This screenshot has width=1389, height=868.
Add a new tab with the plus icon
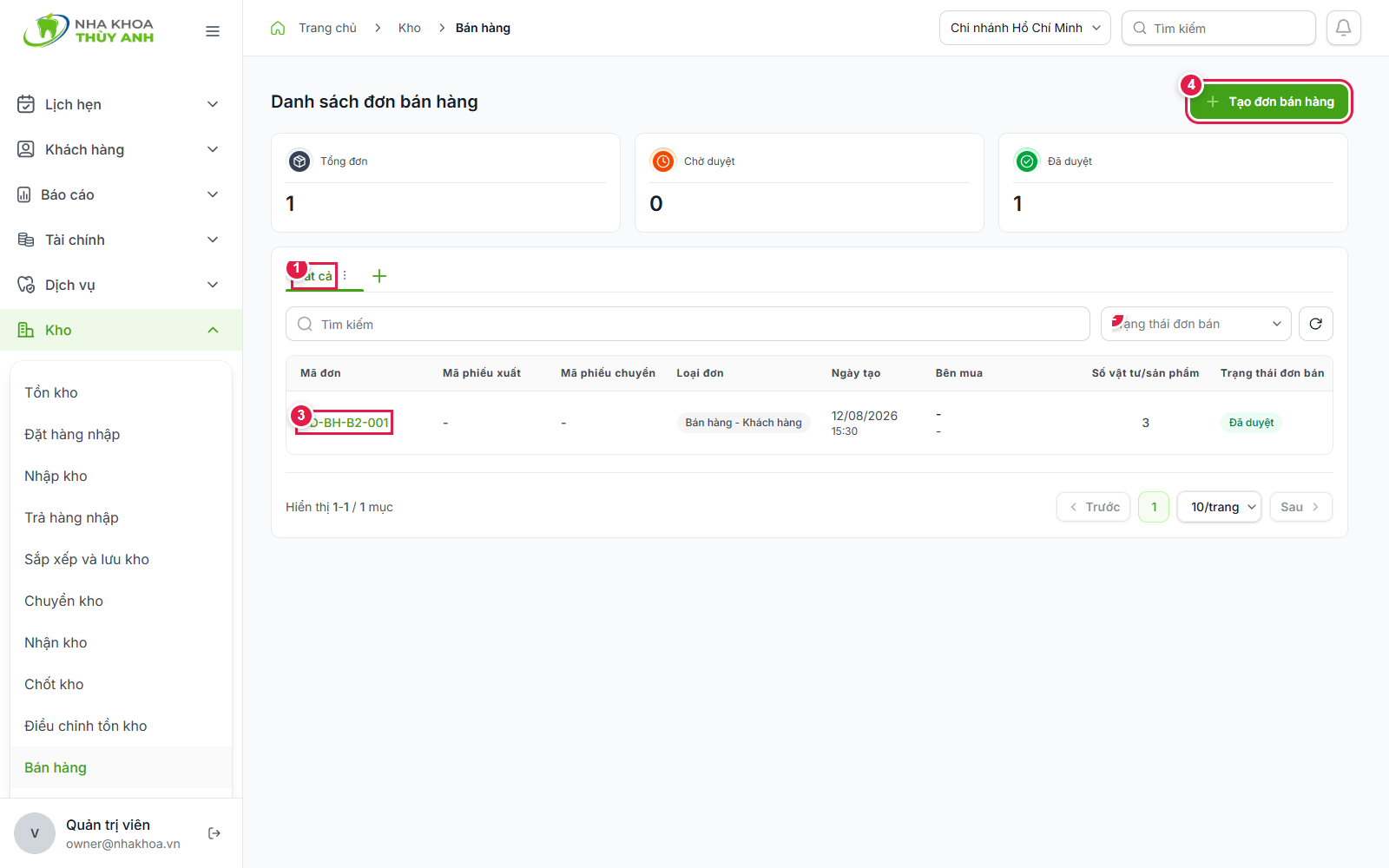point(379,276)
